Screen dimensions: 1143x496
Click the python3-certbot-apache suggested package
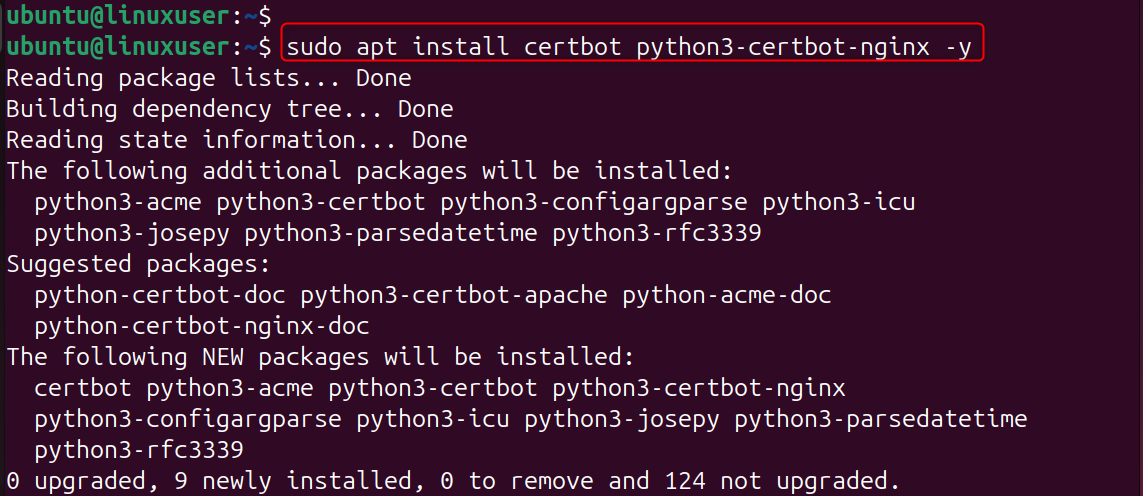point(454,295)
